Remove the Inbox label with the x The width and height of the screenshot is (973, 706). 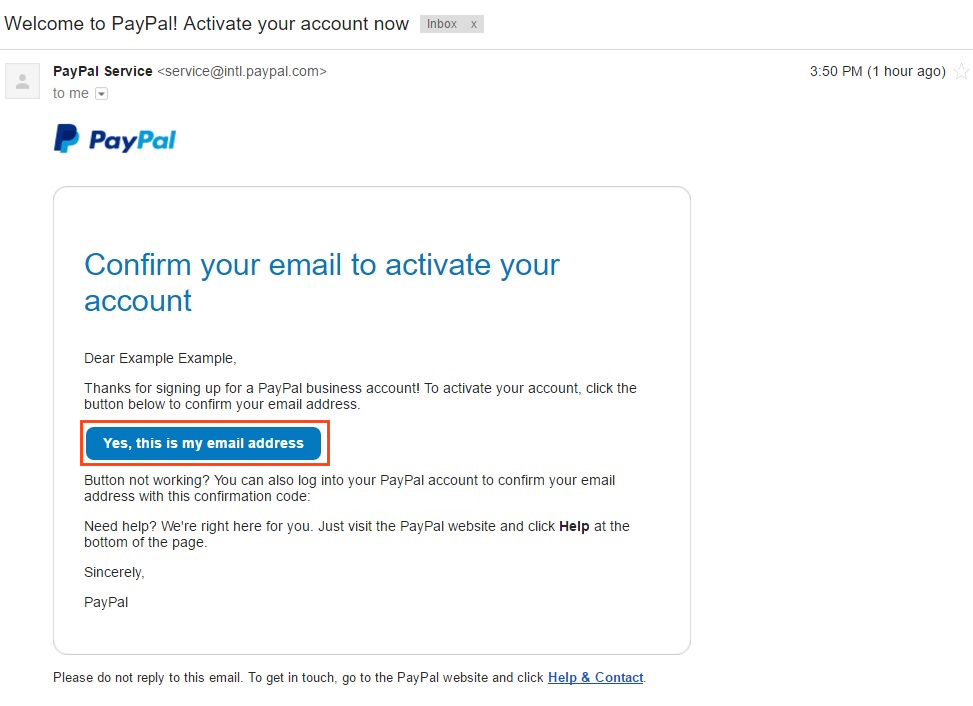click(x=474, y=24)
